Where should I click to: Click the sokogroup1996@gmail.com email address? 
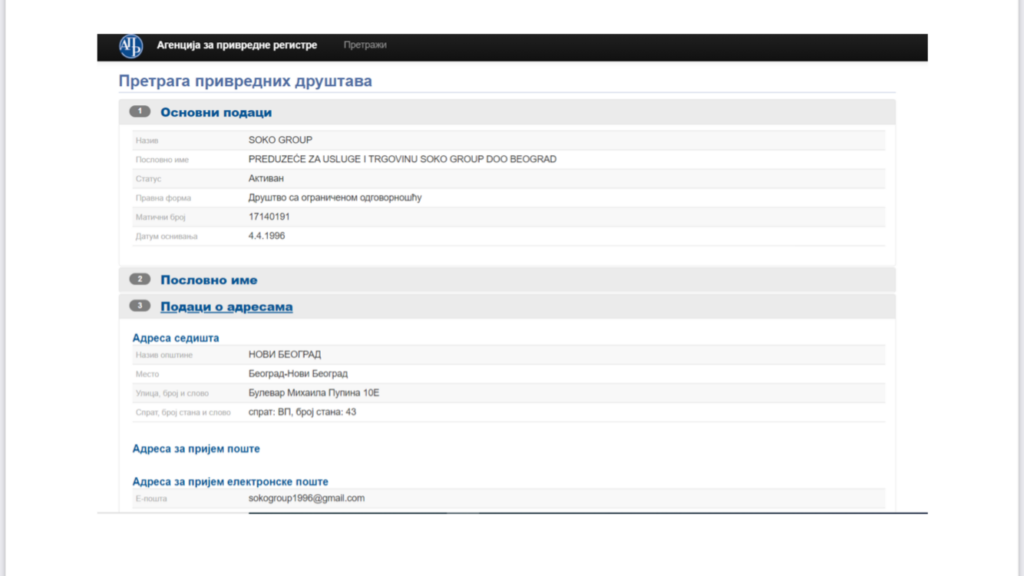[306, 498]
